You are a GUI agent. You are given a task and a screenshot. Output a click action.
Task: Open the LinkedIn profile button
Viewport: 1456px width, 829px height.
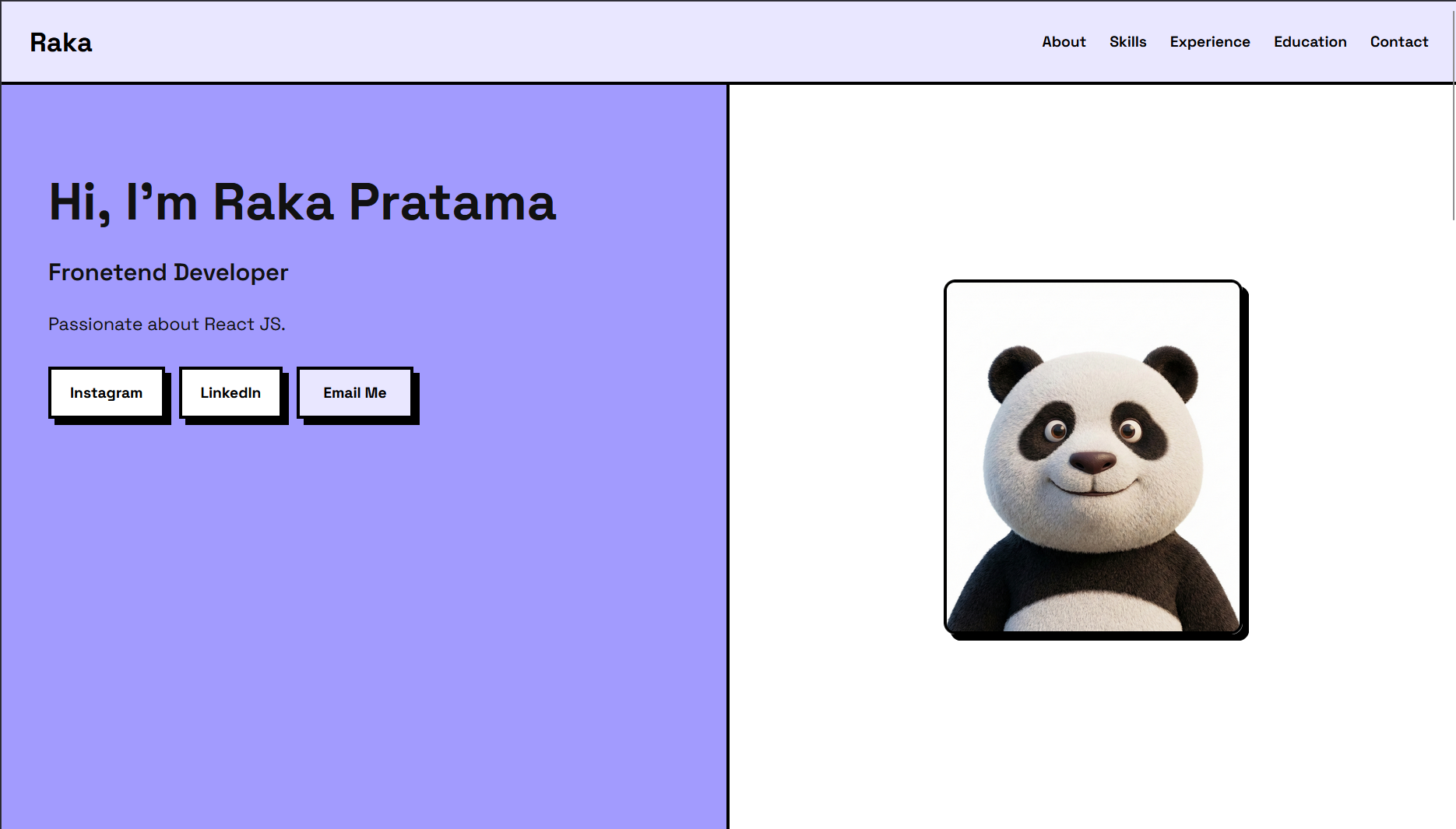(x=230, y=393)
